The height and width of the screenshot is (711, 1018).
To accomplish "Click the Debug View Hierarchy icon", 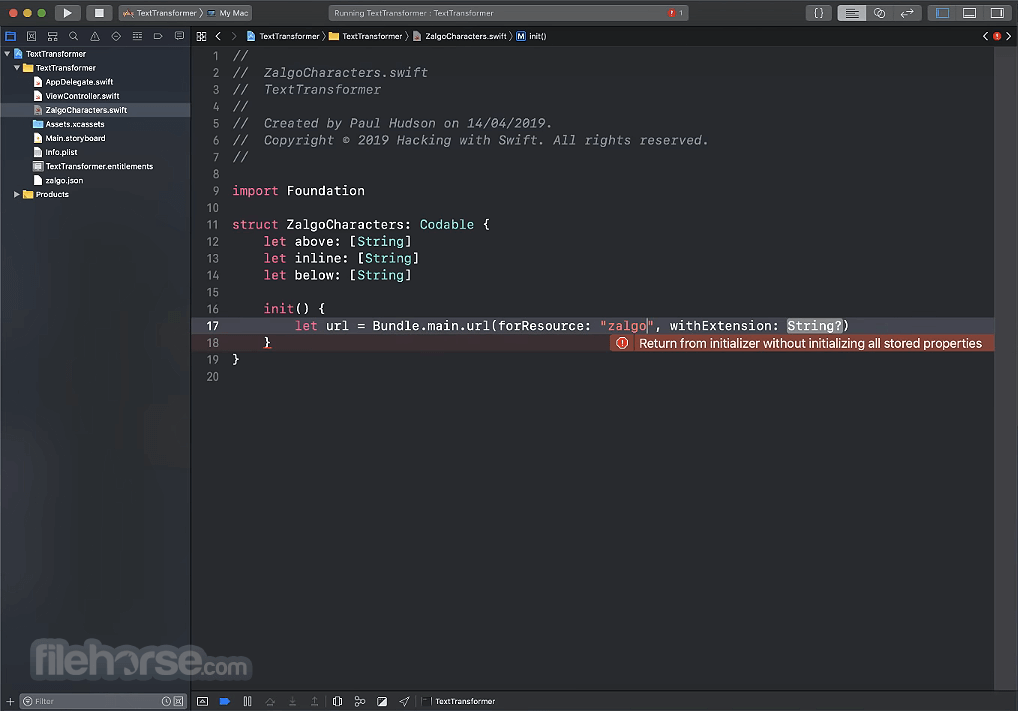I will point(337,701).
